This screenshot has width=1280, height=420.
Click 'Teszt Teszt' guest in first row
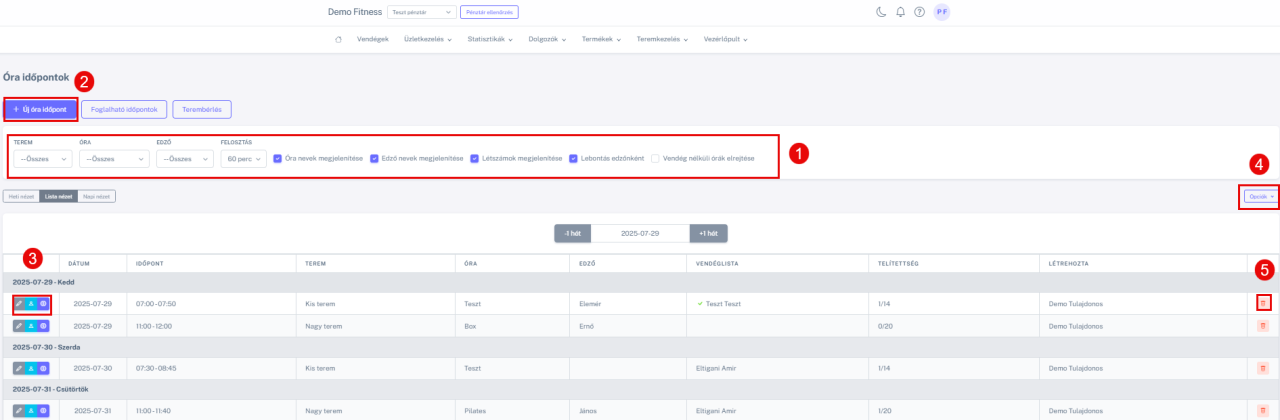click(x=722, y=303)
